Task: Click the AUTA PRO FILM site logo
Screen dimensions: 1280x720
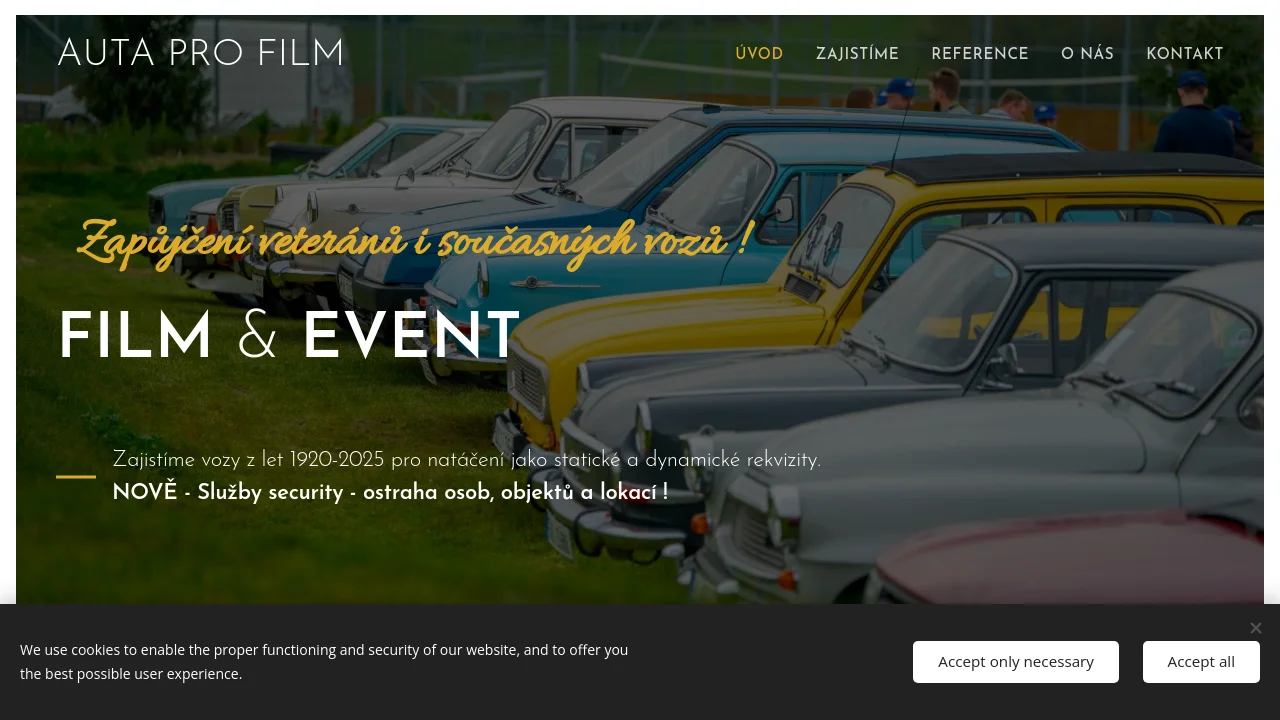Action: point(201,54)
